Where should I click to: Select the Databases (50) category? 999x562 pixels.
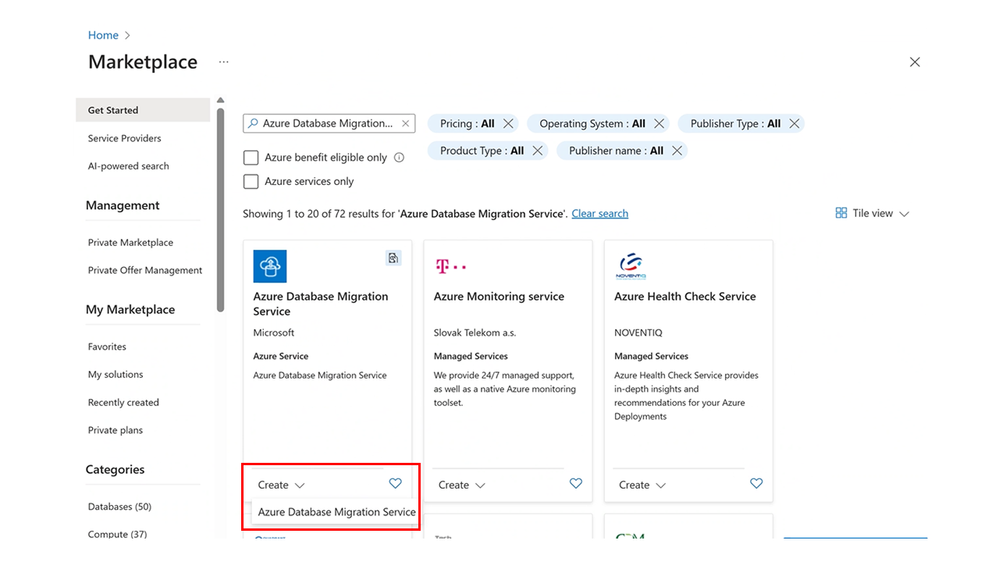(119, 507)
